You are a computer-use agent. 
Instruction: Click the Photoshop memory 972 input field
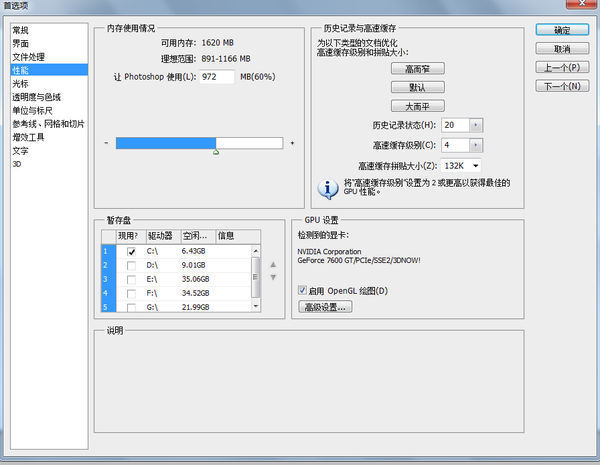(217, 77)
